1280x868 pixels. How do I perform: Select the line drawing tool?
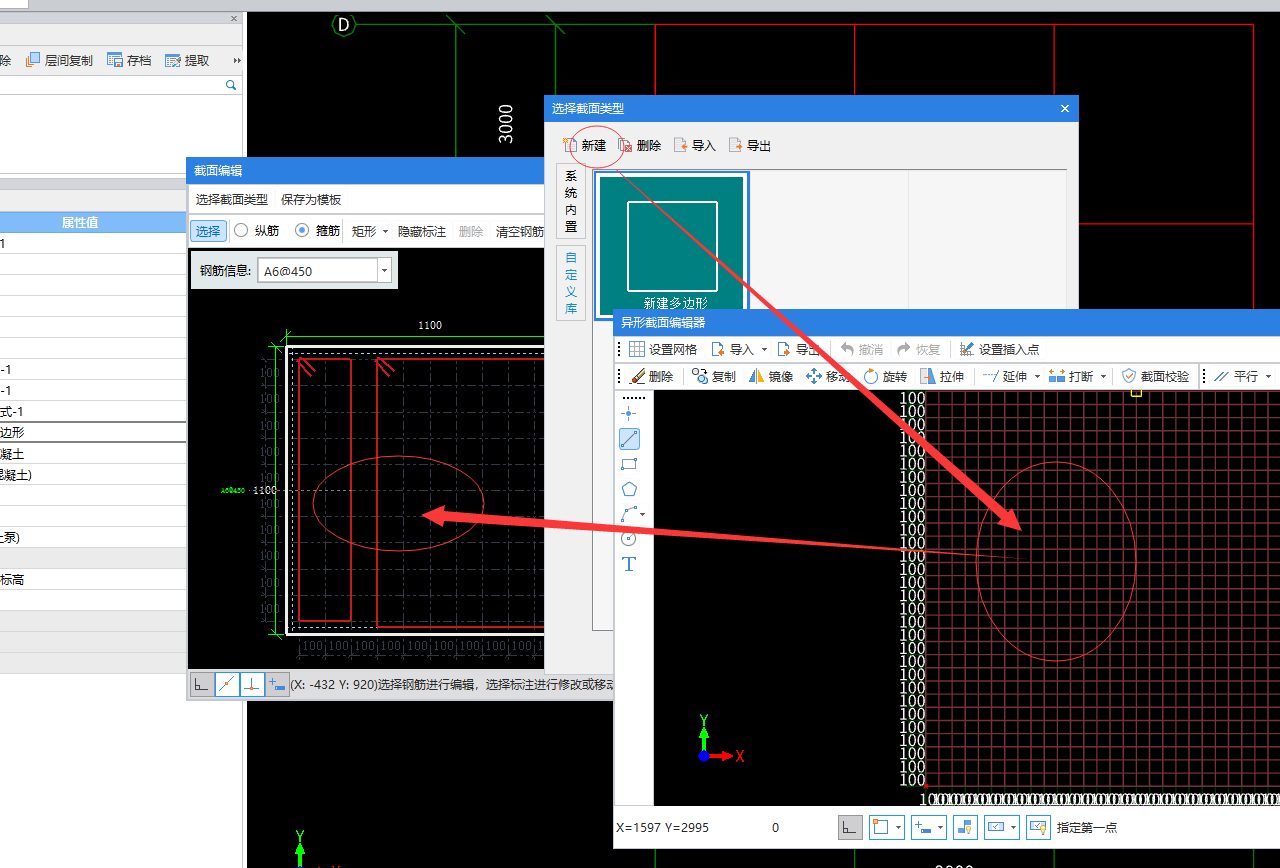pos(629,438)
